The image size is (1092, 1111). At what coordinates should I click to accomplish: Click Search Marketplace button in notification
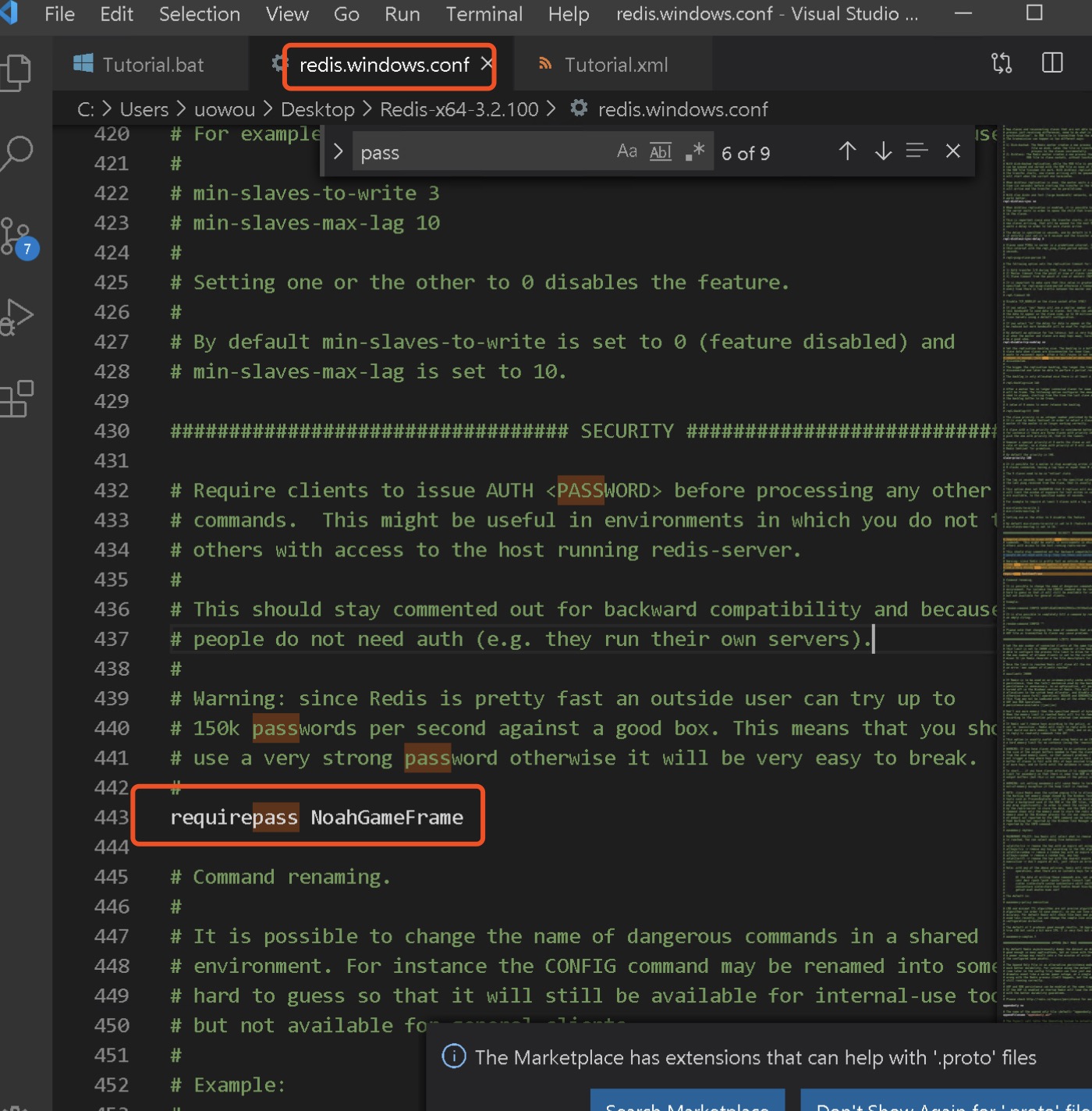coord(687,1102)
